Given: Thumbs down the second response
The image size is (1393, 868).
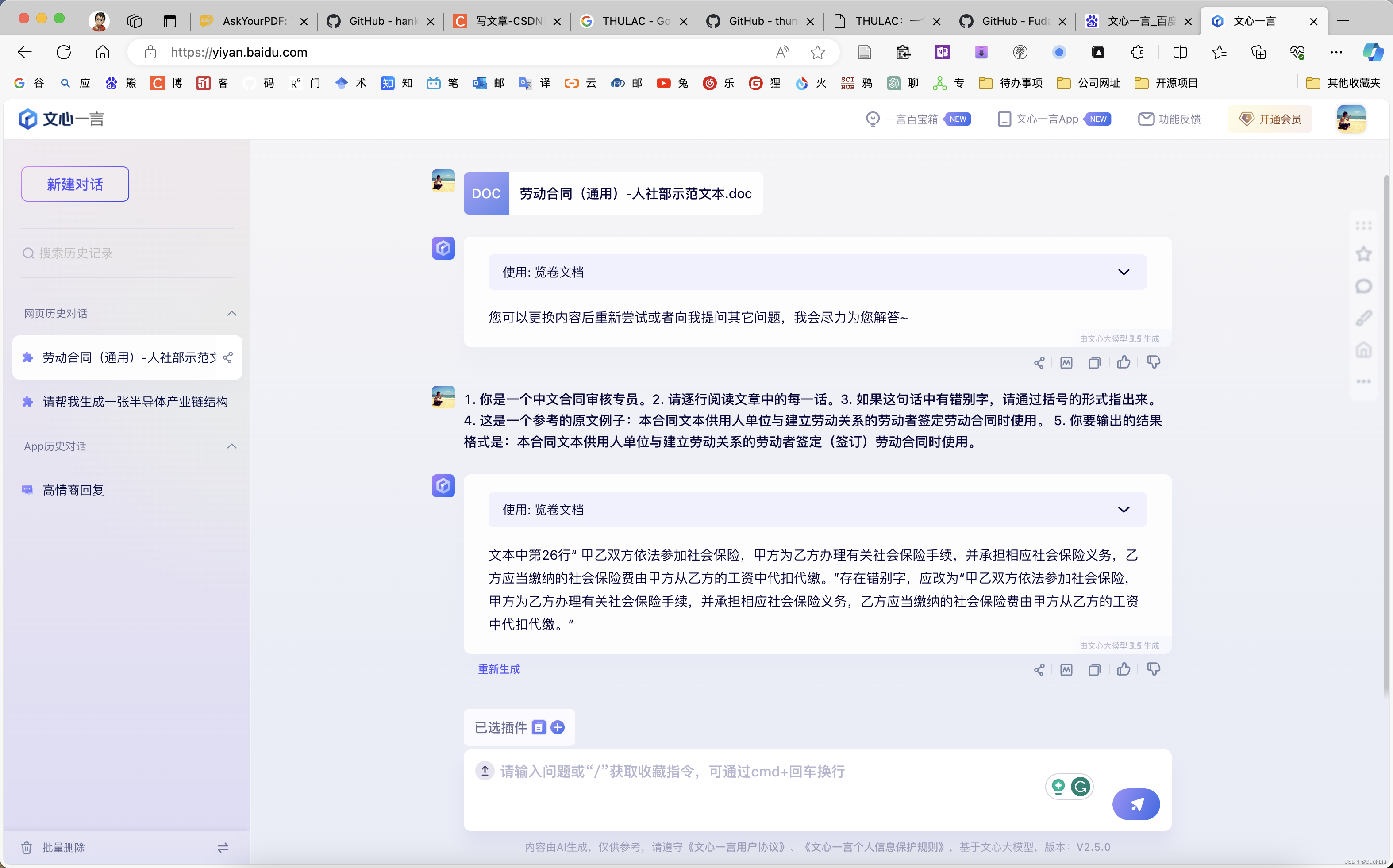Looking at the screenshot, I should [x=1154, y=669].
